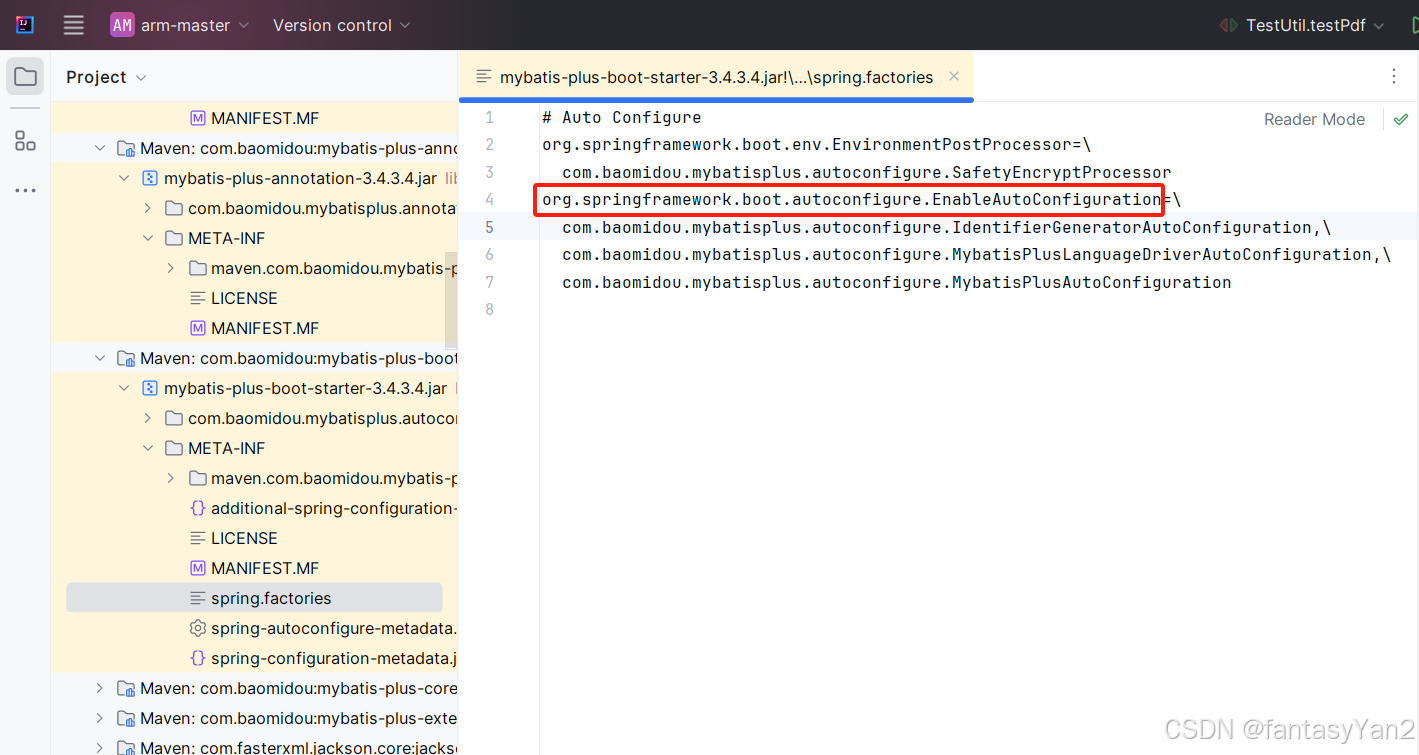Click the '# Auto Configure' comment line
Viewport: 1419px width, 755px height.
pos(621,118)
